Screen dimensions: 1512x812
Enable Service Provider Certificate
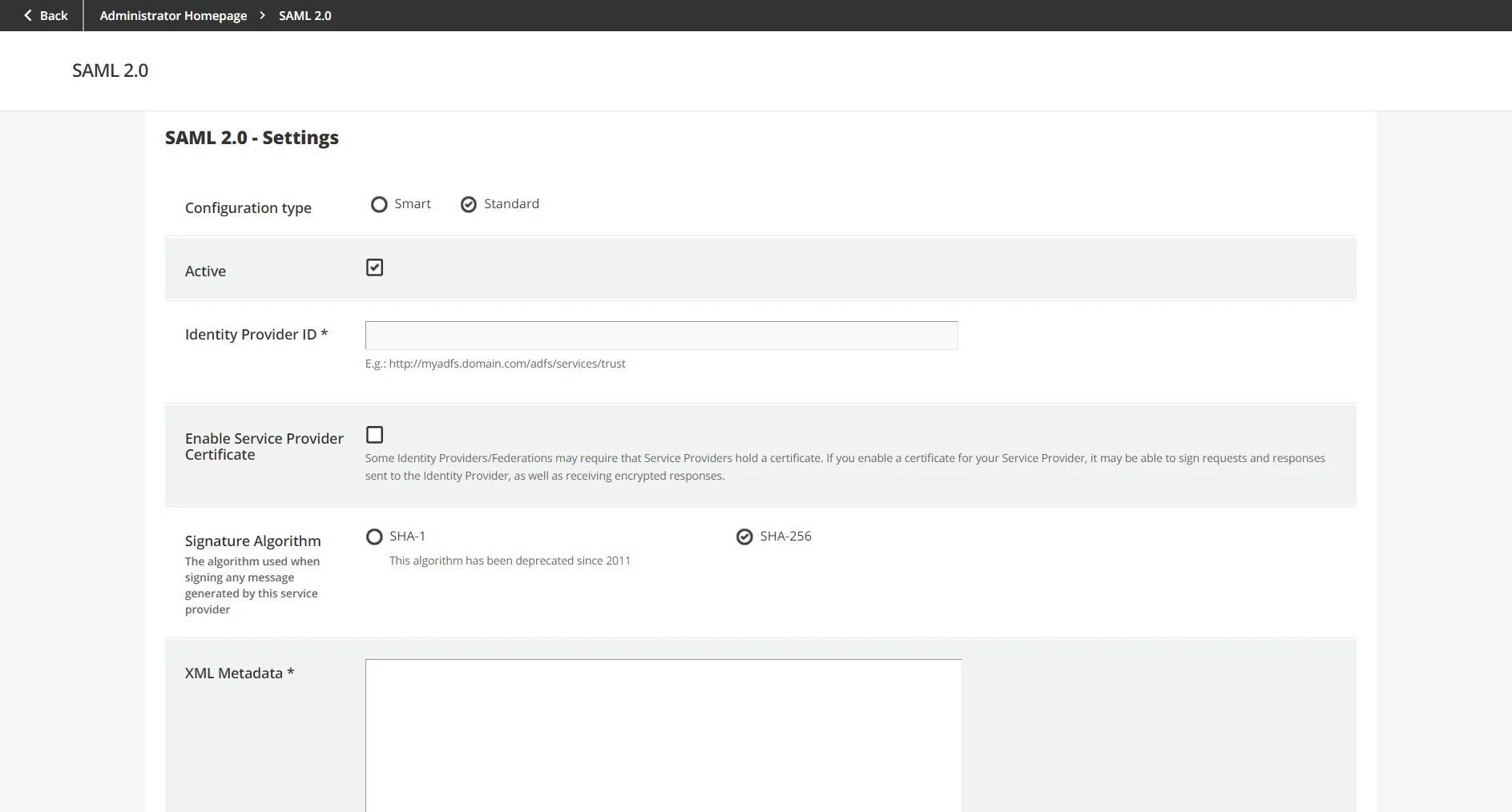374,435
